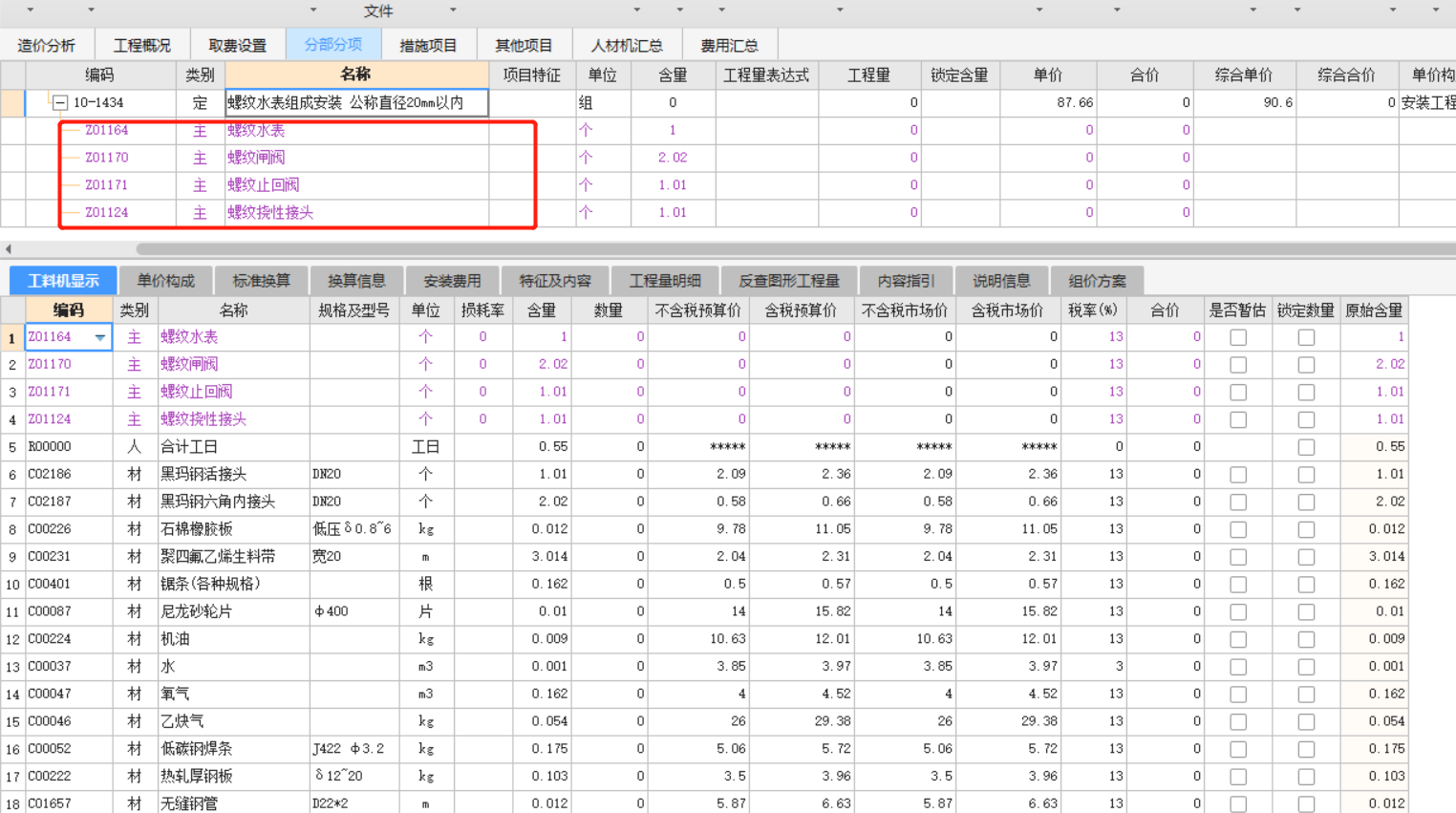Switch to the 工程概况 tab

coord(141,45)
